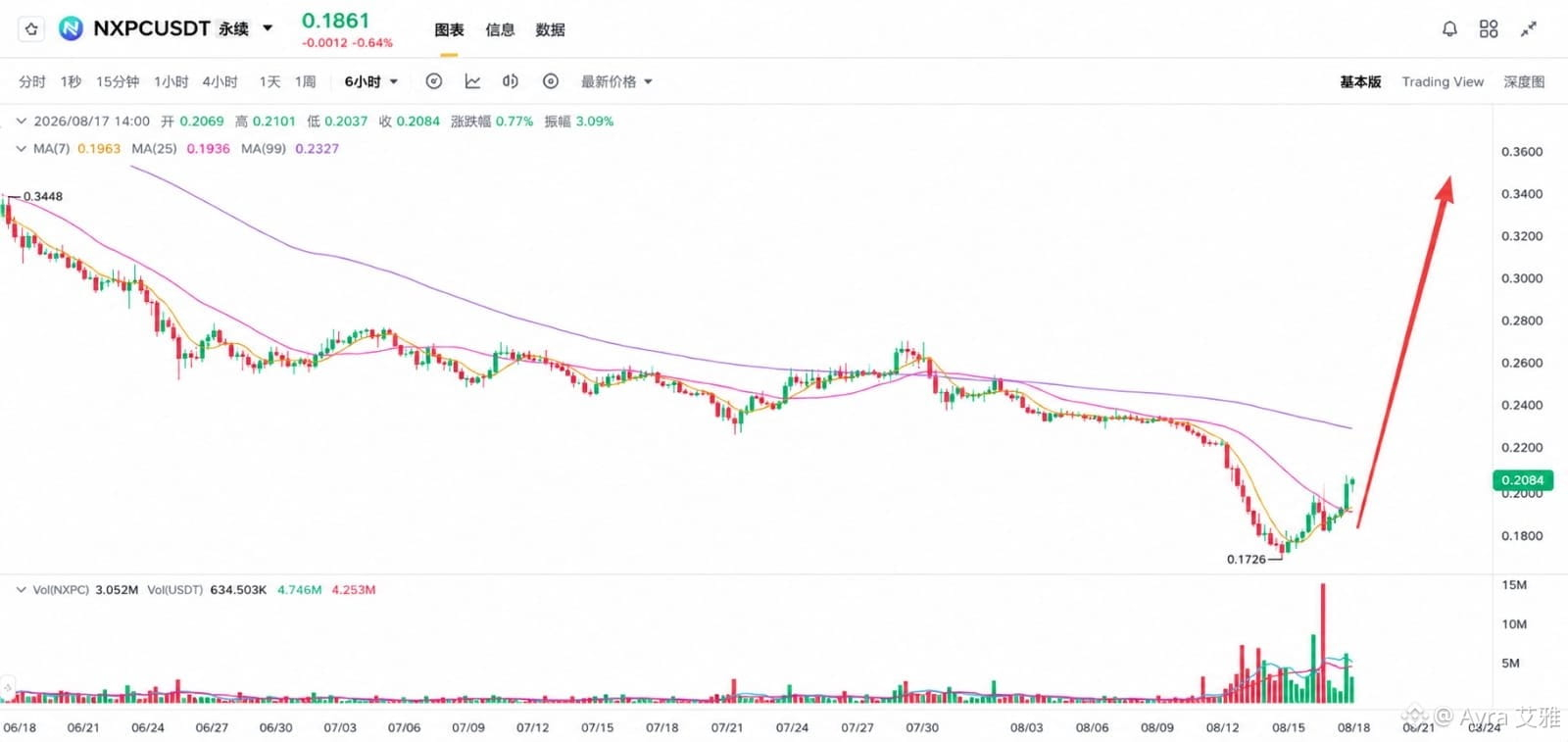Click the low value 0.2037
The height and width of the screenshot is (742, 1568).
[346, 122]
